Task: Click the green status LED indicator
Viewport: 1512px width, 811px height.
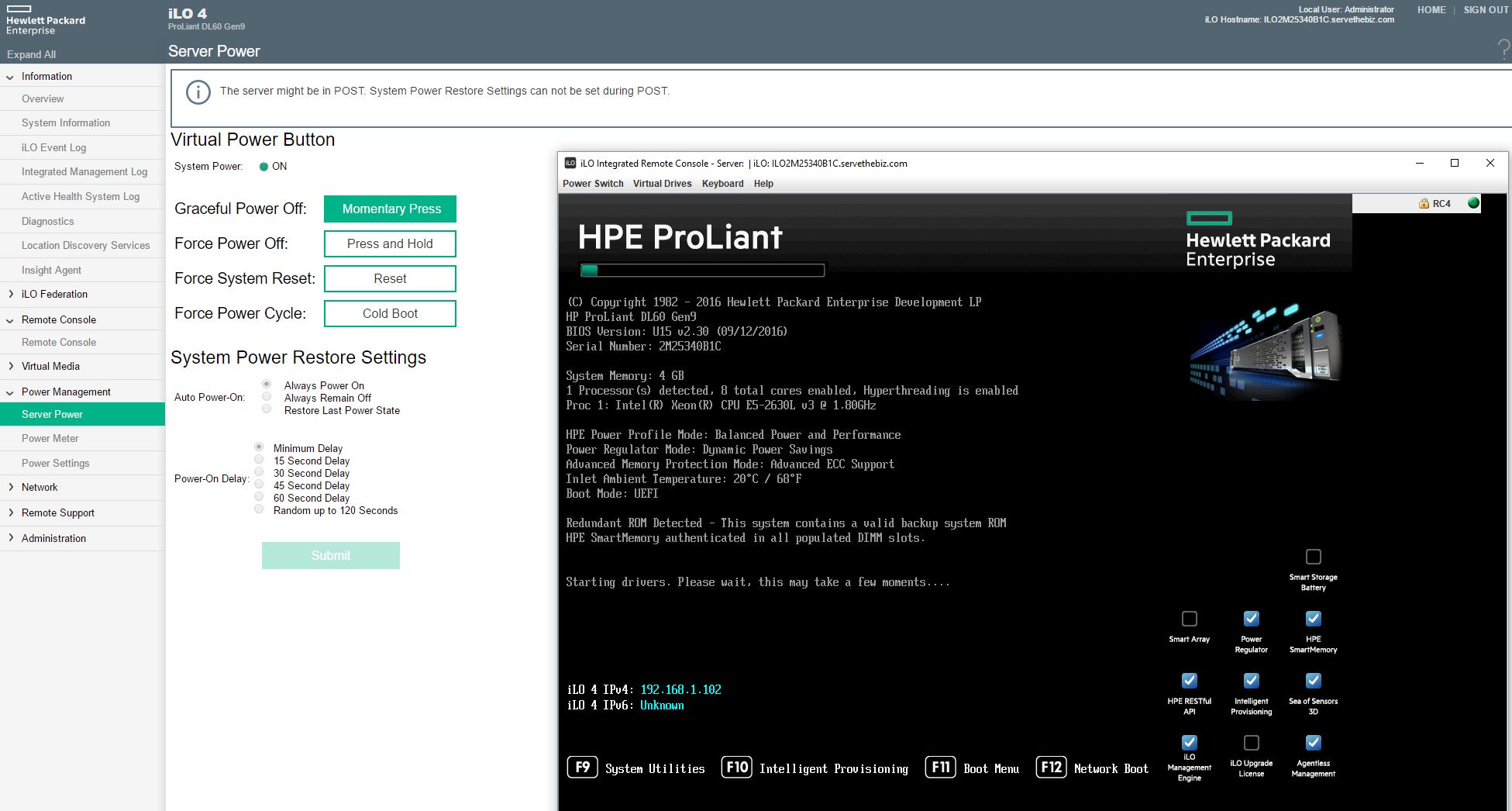Action: 1473,203
